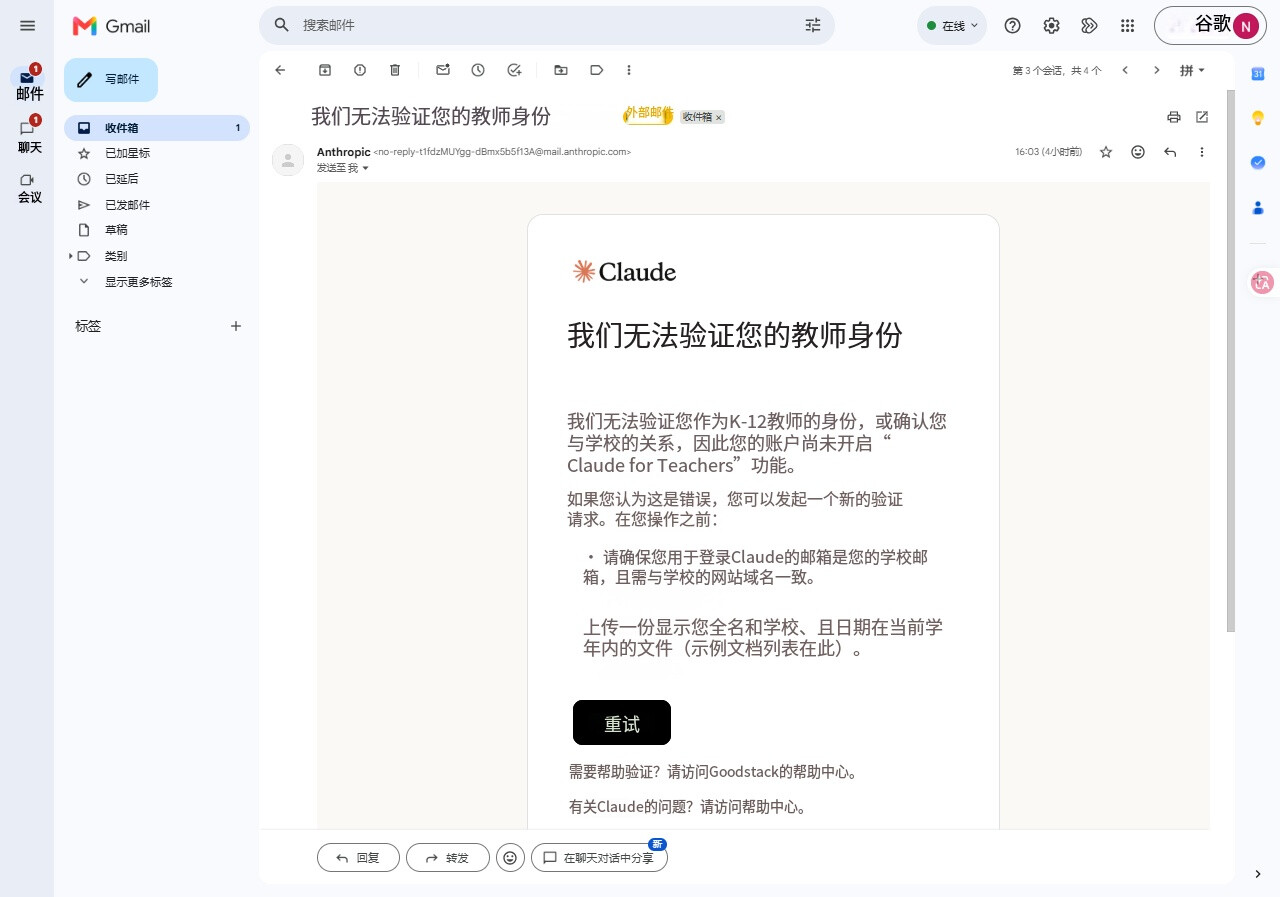1280x897 pixels.
Task: Click 在聊天对话中分享 share in chat button
Action: click(599, 858)
